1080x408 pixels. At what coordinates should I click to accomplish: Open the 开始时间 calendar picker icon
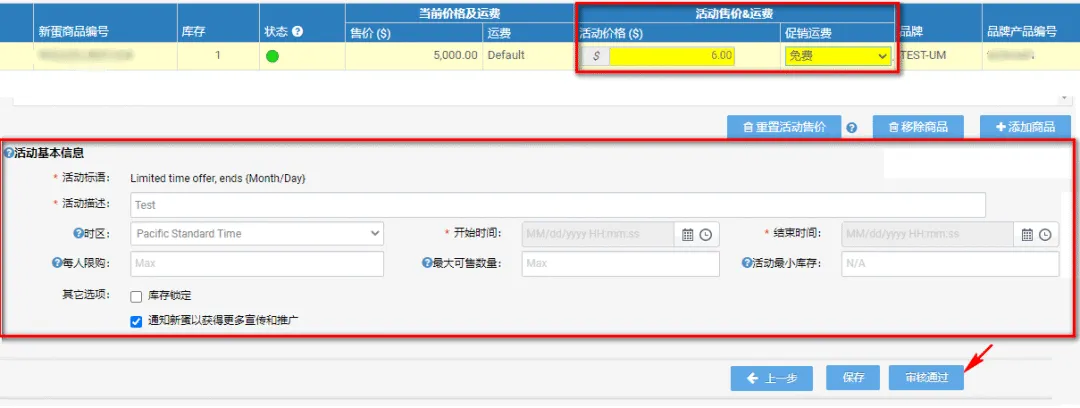click(687, 234)
